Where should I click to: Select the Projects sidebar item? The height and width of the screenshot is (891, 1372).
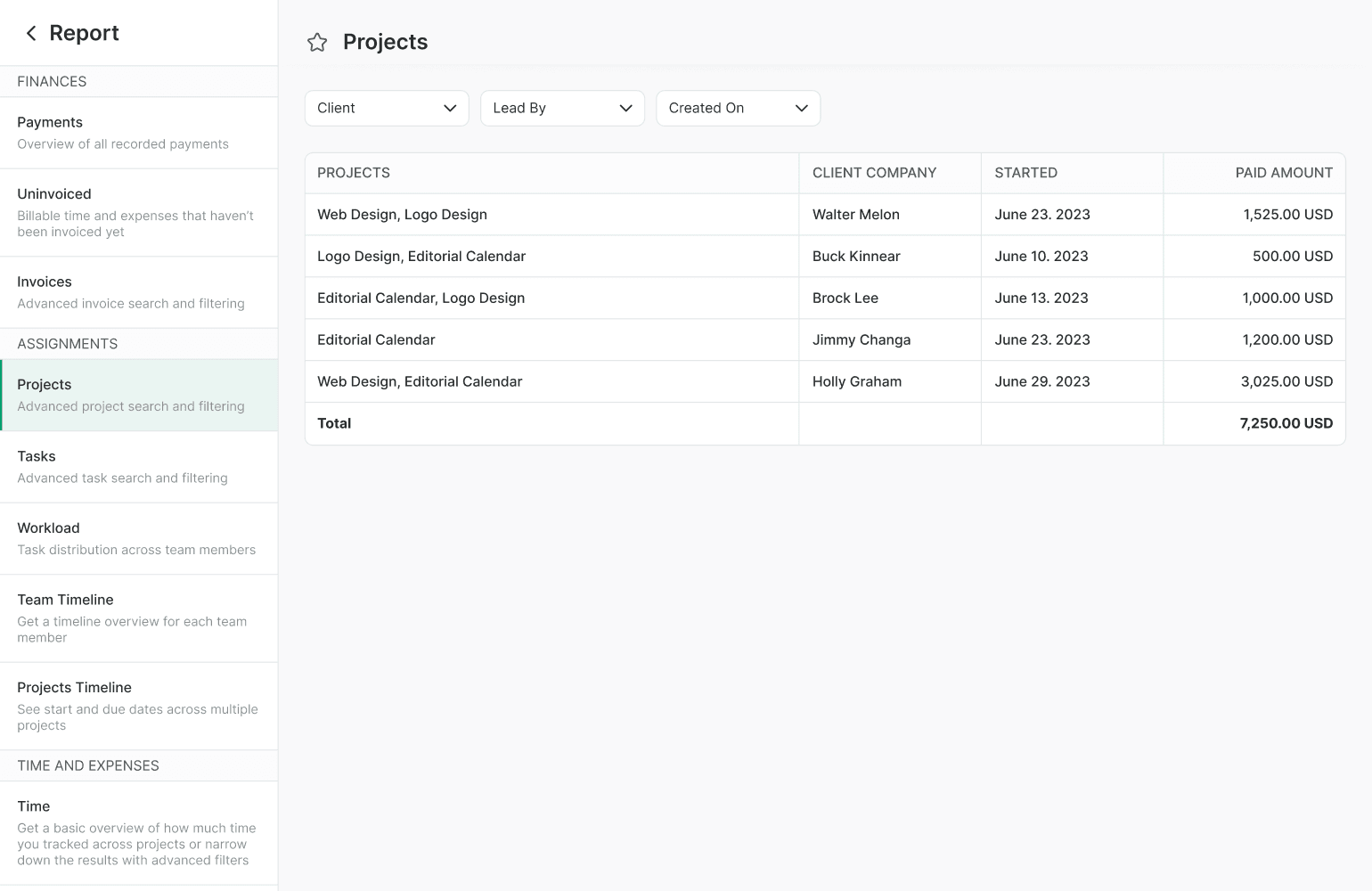pyautogui.click(x=139, y=395)
